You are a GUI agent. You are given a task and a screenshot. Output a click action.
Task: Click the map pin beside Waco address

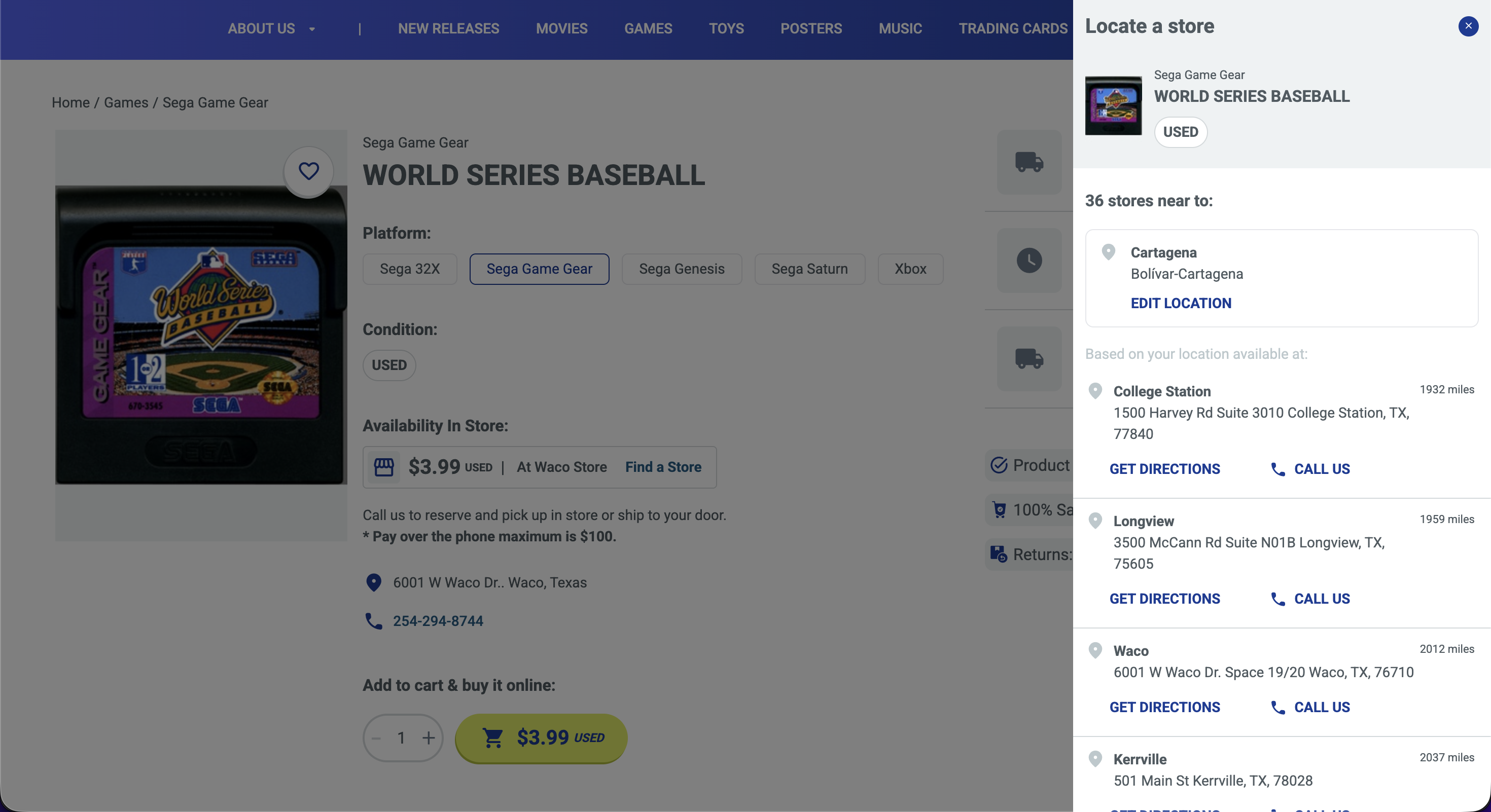click(374, 582)
